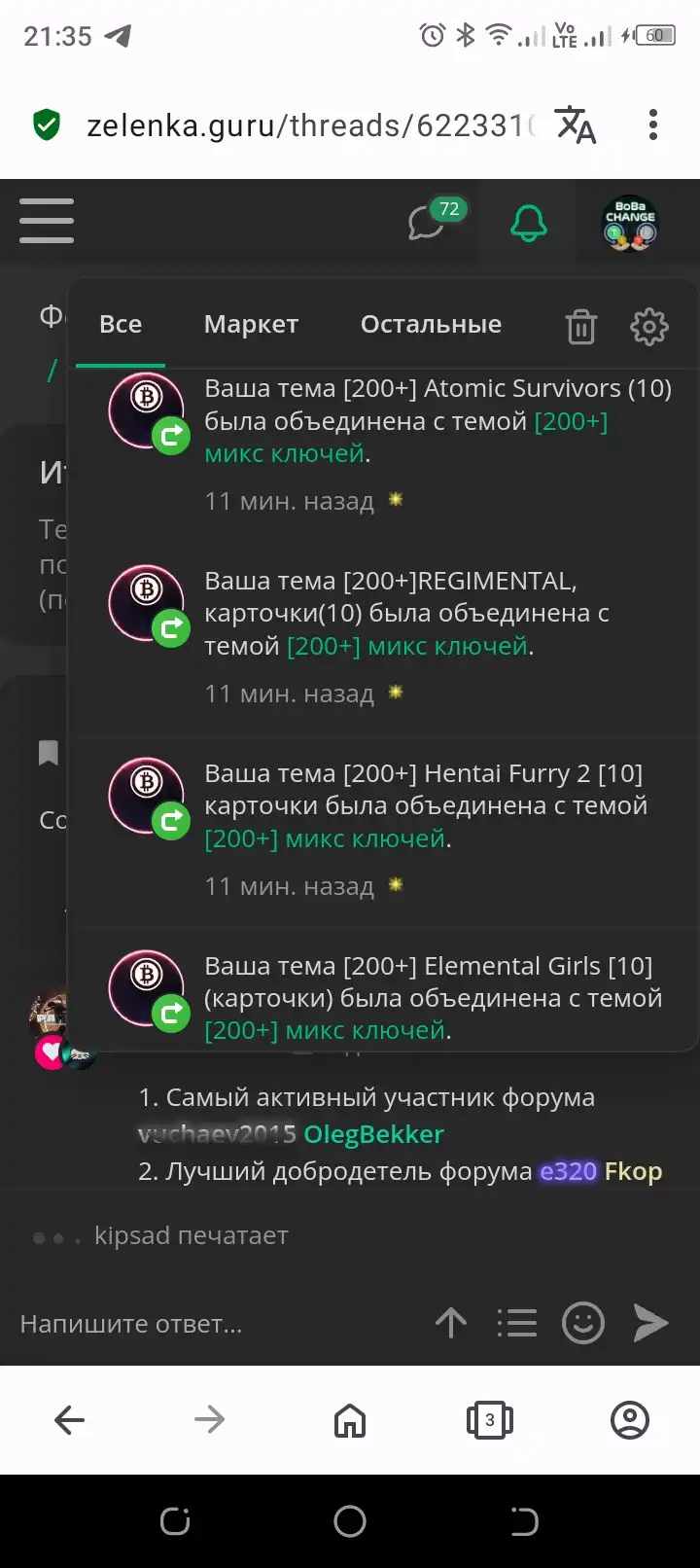This screenshot has height=1568, width=700.
Task: Switch to the Маркет tab
Action: pyautogui.click(x=251, y=324)
